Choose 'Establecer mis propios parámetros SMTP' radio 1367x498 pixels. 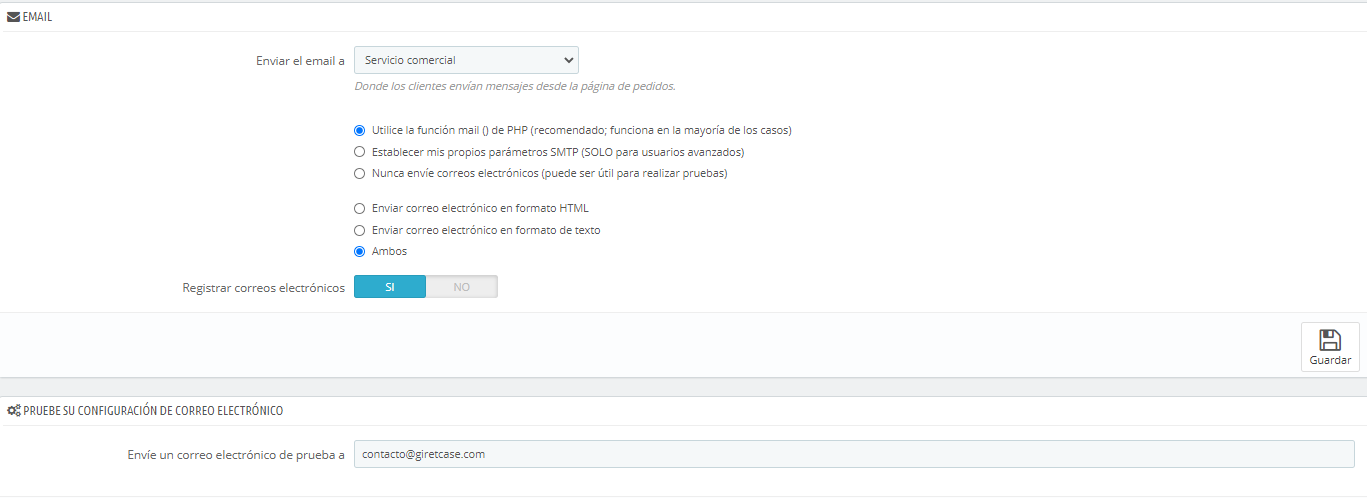(x=360, y=152)
